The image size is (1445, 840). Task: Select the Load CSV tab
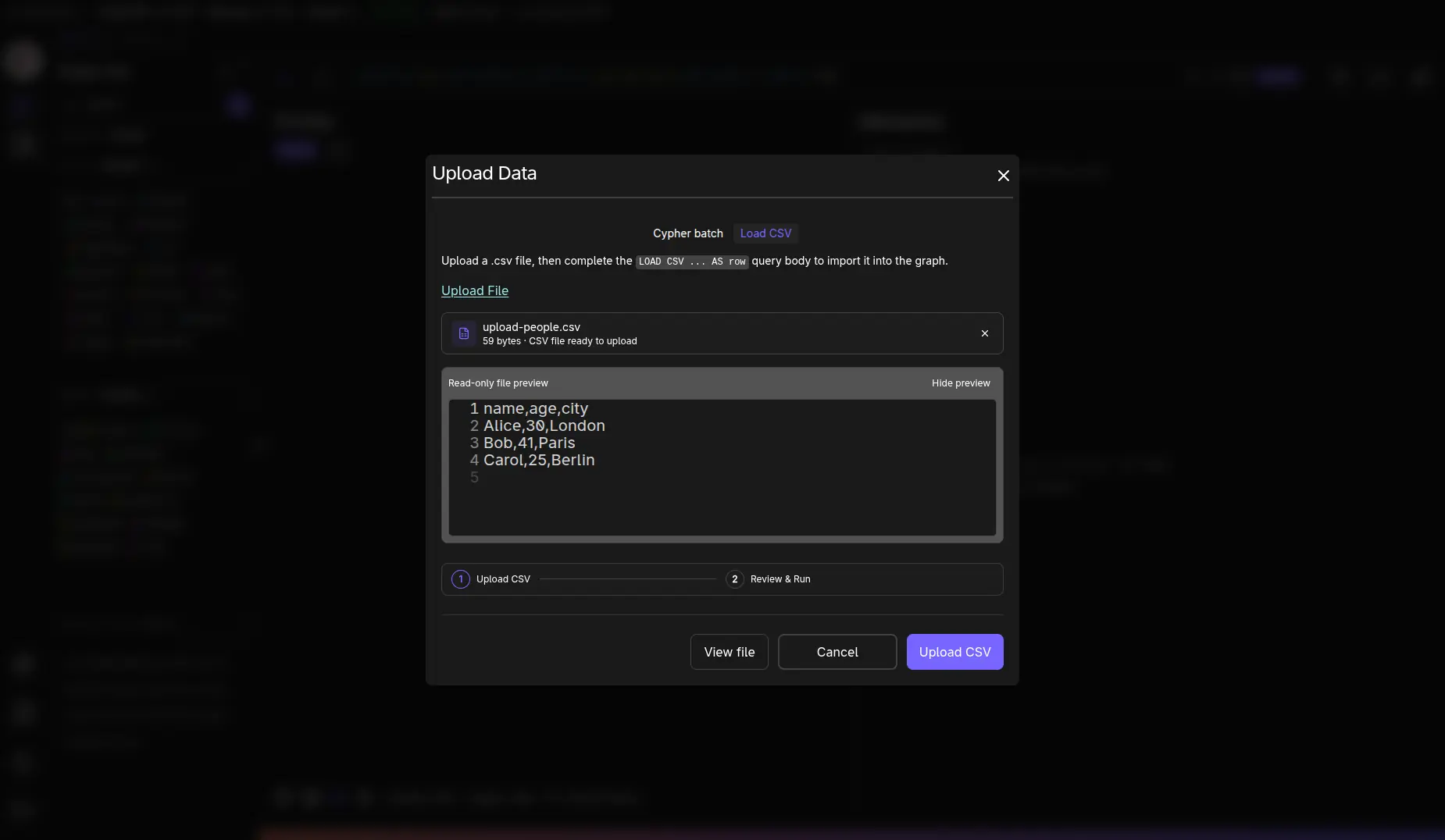(765, 233)
